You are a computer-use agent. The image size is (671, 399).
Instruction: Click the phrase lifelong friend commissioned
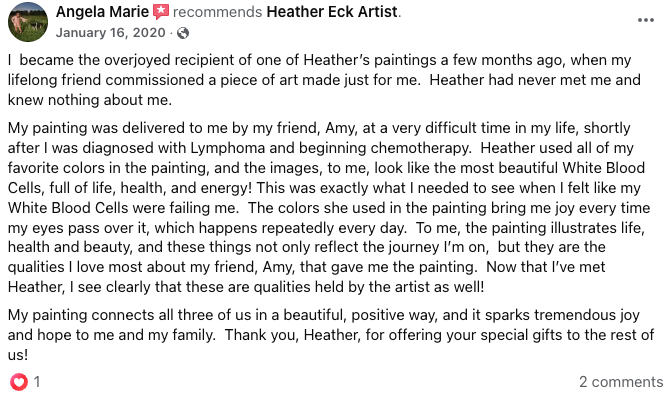pyautogui.click(x=107, y=80)
